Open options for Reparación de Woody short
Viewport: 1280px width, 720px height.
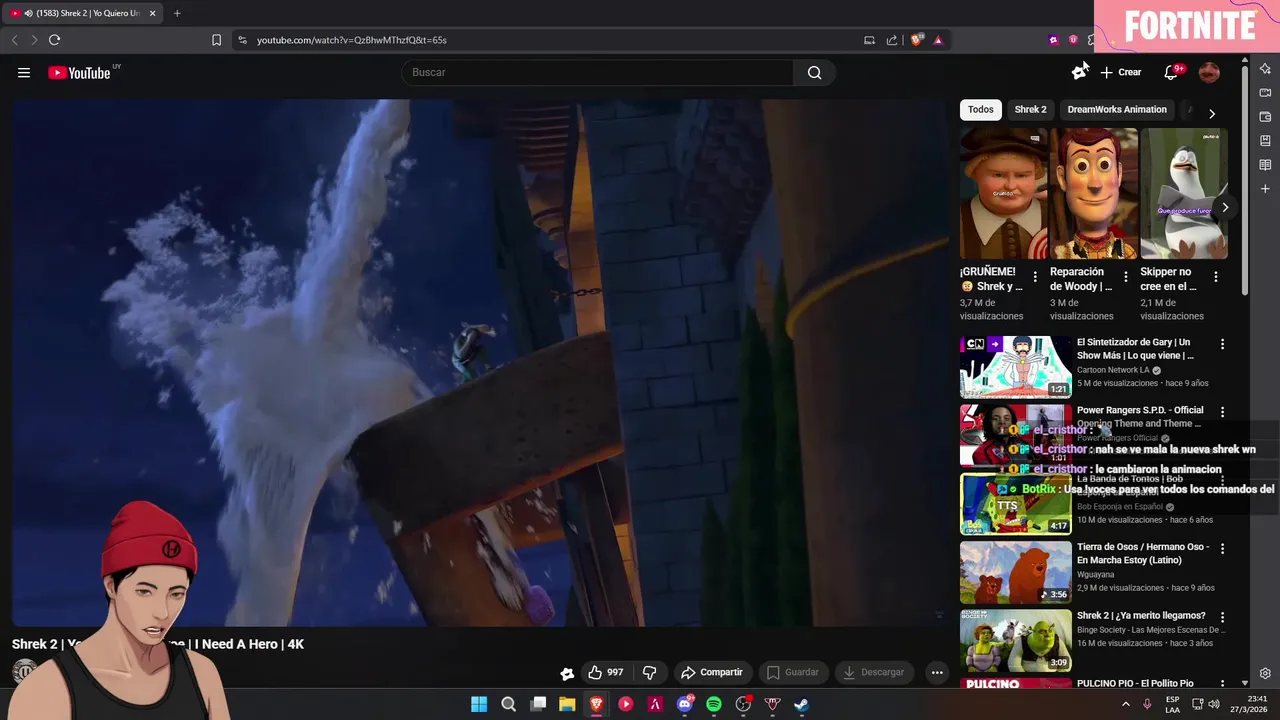click(1125, 277)
